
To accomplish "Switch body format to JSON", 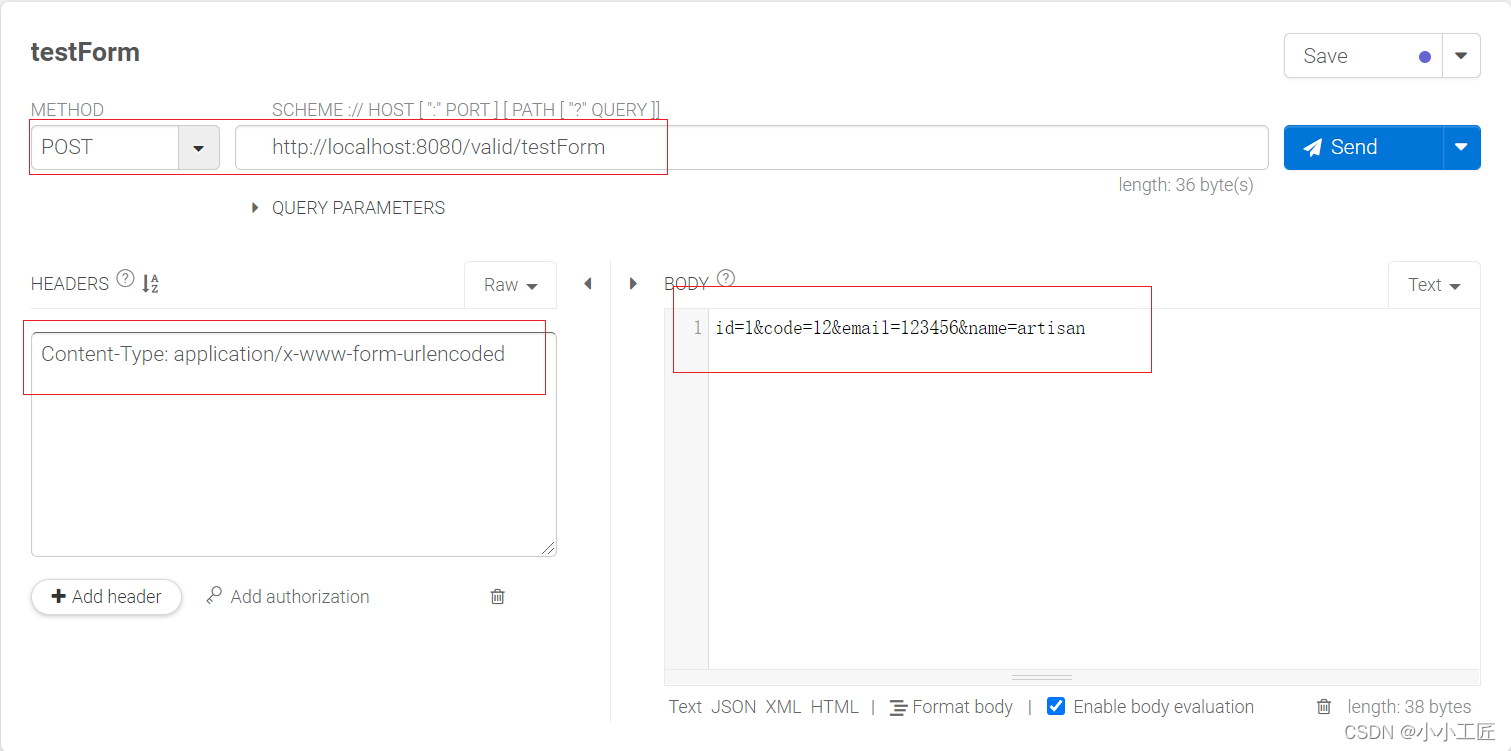I will [733, 707].
